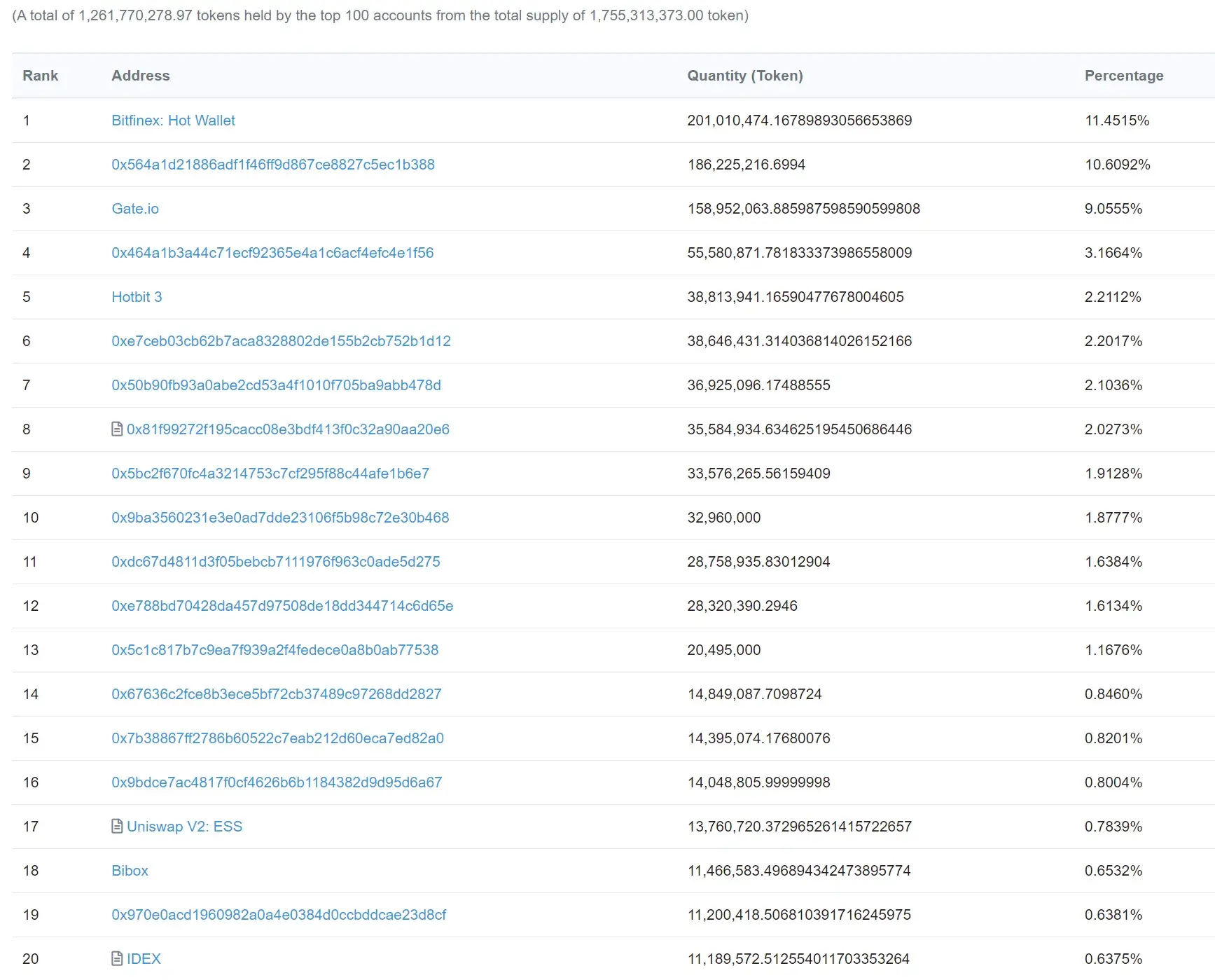Image resolution: width=1215 pixels, height=980 pixels.
Task: Open the Hotbit 3 holder link
Action: (x=137, y=297)
